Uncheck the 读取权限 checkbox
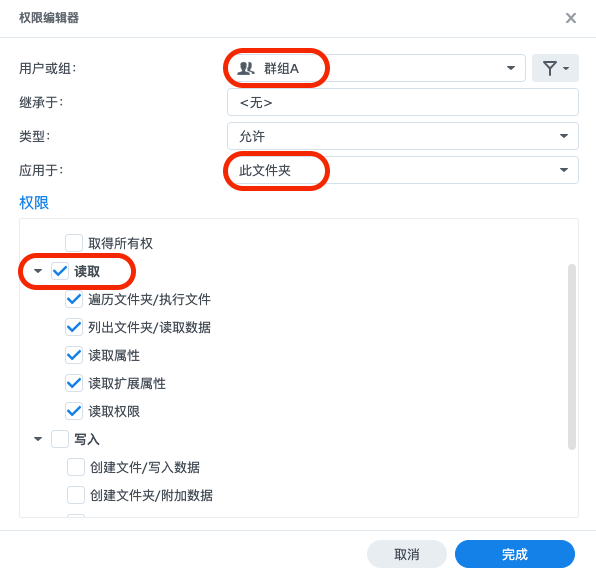596x577 pixels. click(74, 411)
